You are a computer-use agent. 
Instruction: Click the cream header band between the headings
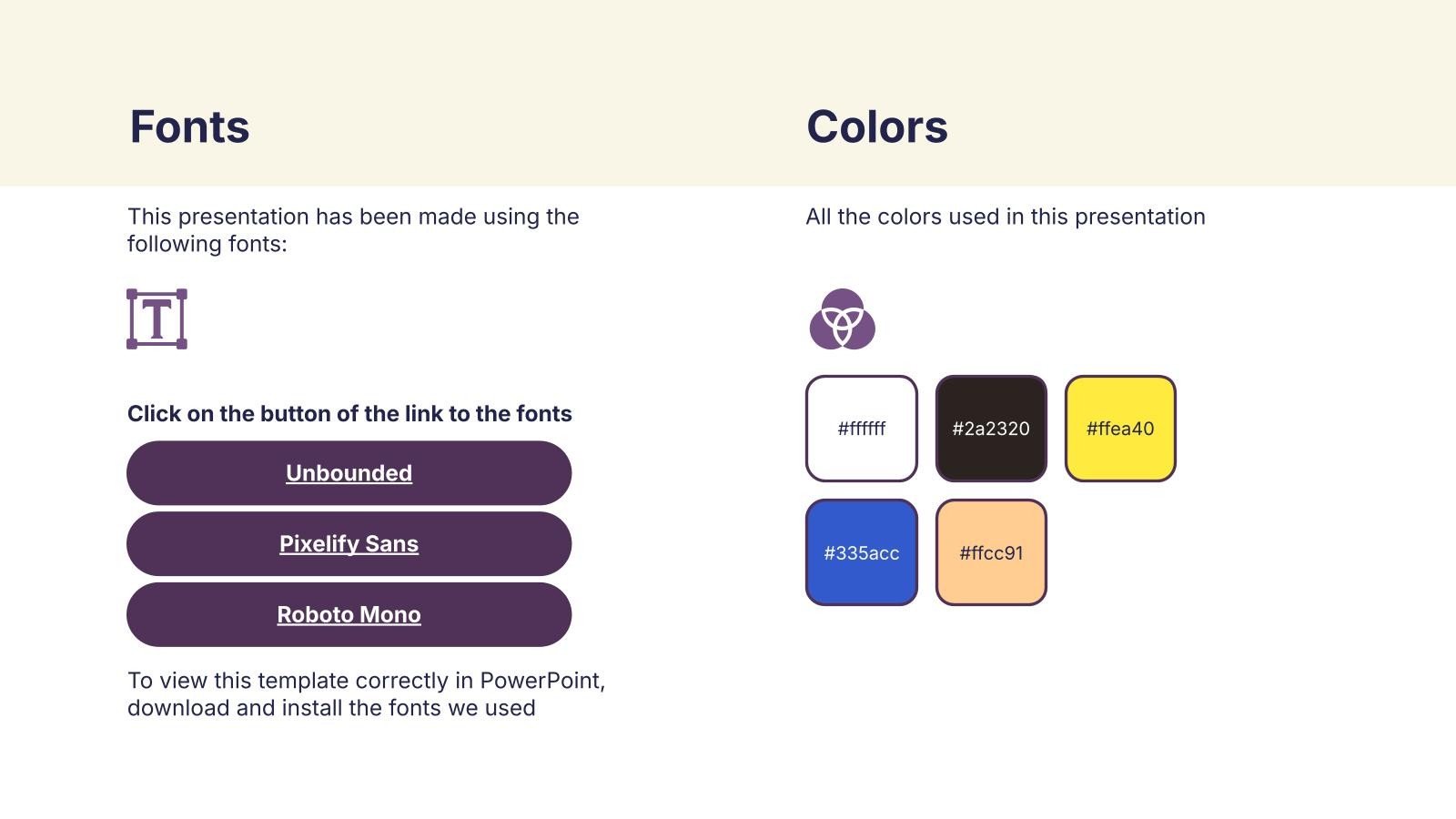[528, 127]
